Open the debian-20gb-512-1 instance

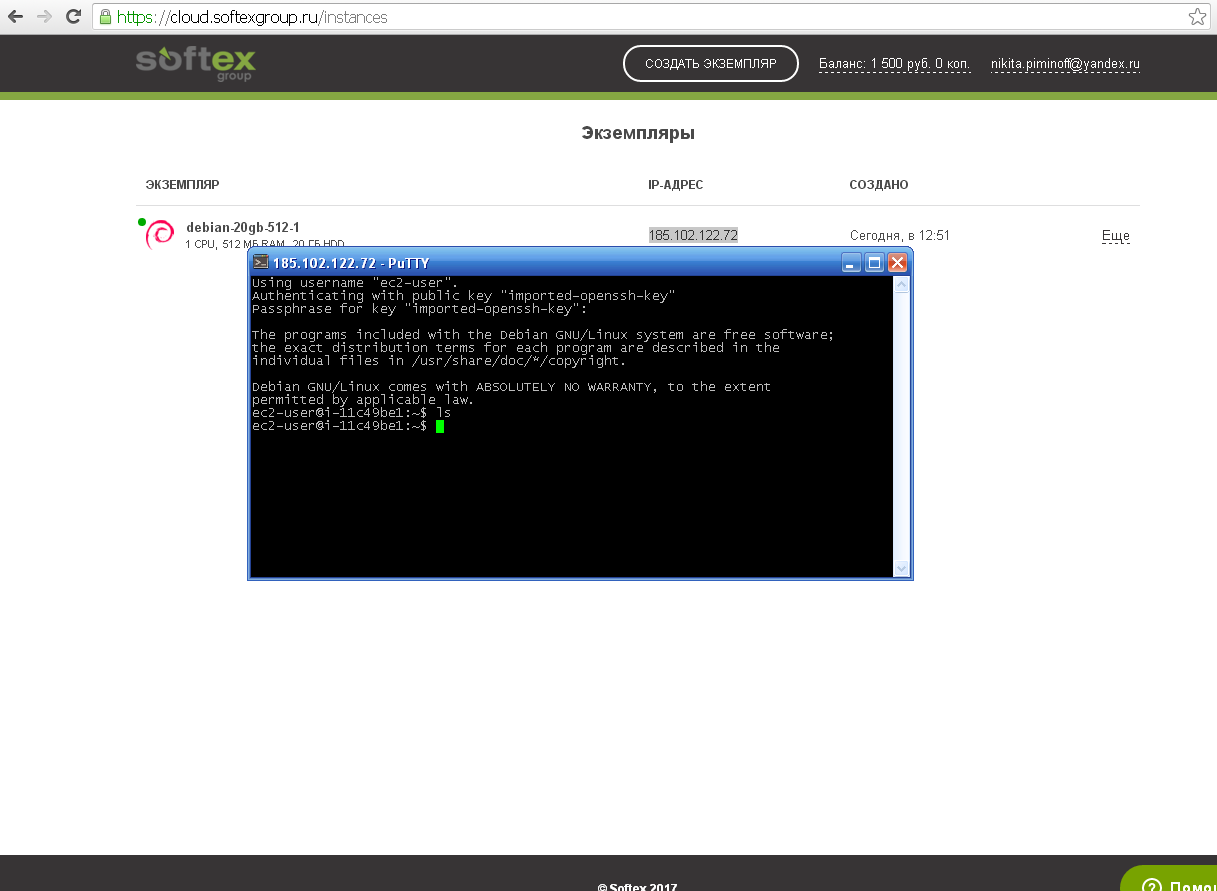pyautogui.click(x=242, y=227)
